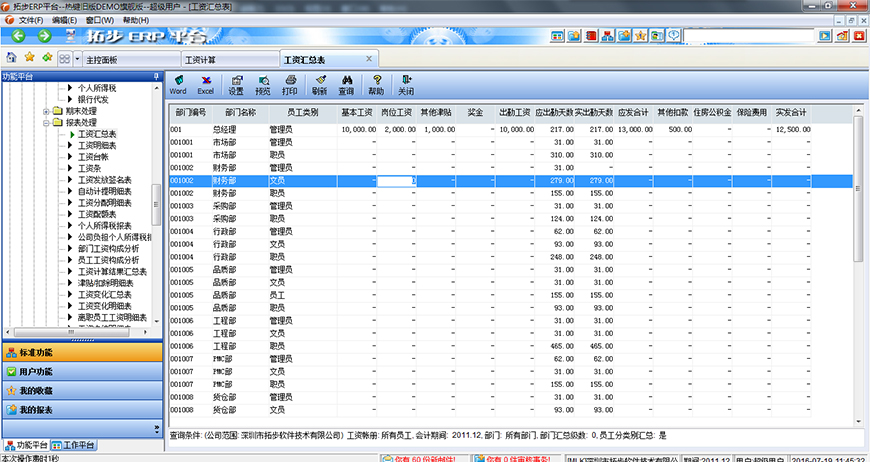Open dropdown arrow next to window layout button
Viewport: 870px width, 462px height.
click(78, 58)
